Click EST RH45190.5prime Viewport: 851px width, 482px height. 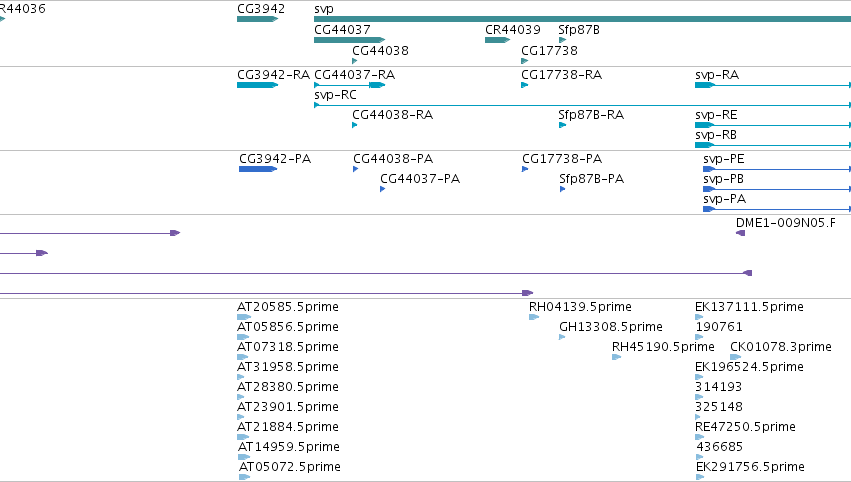(663, 347)
